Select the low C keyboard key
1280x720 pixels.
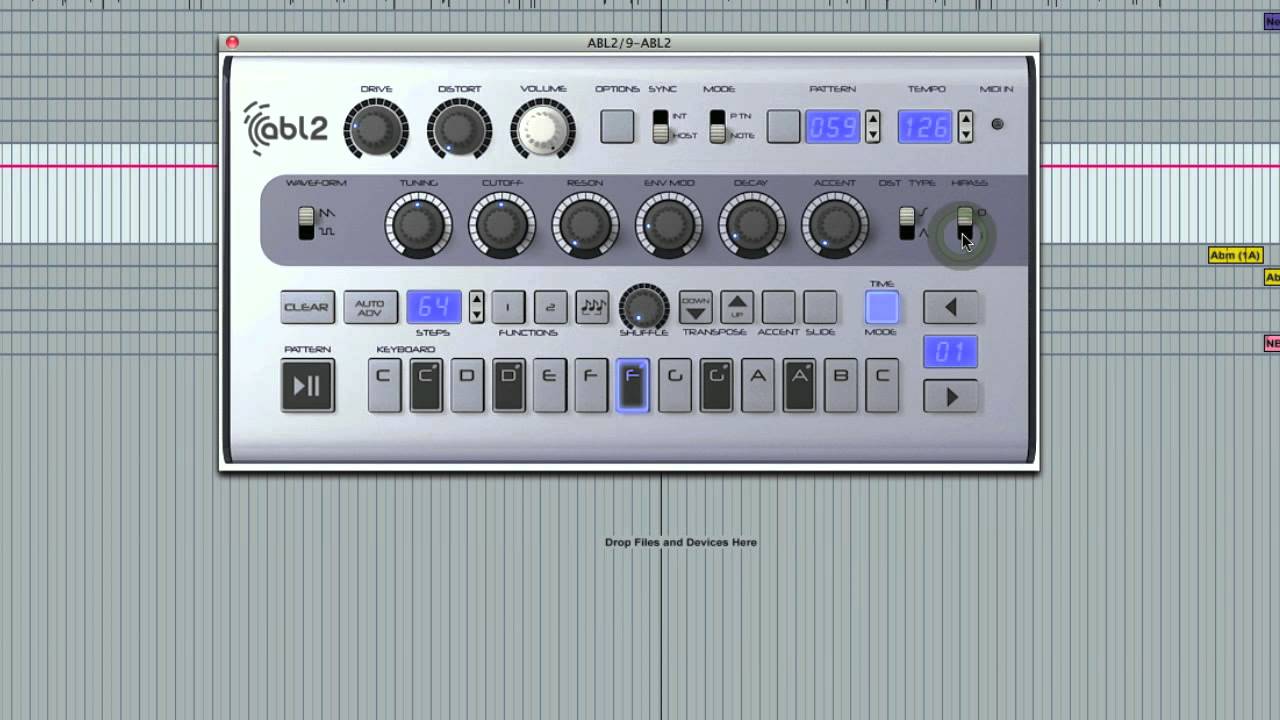(384, 386)
